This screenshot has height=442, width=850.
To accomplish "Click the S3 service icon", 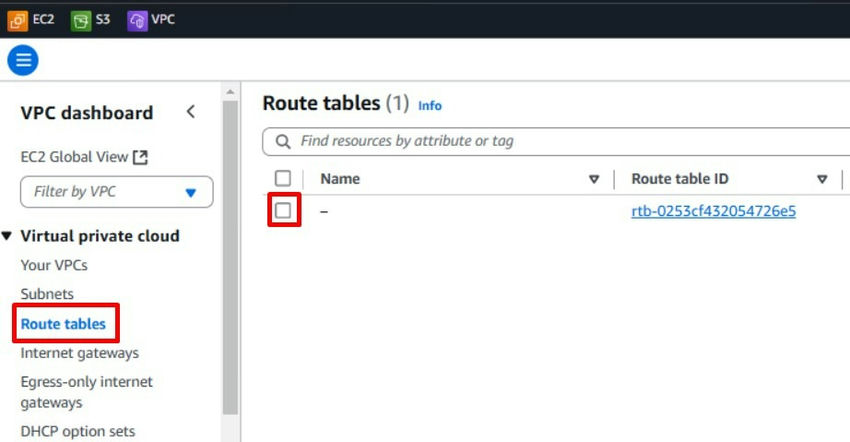I will pos(80,19).
